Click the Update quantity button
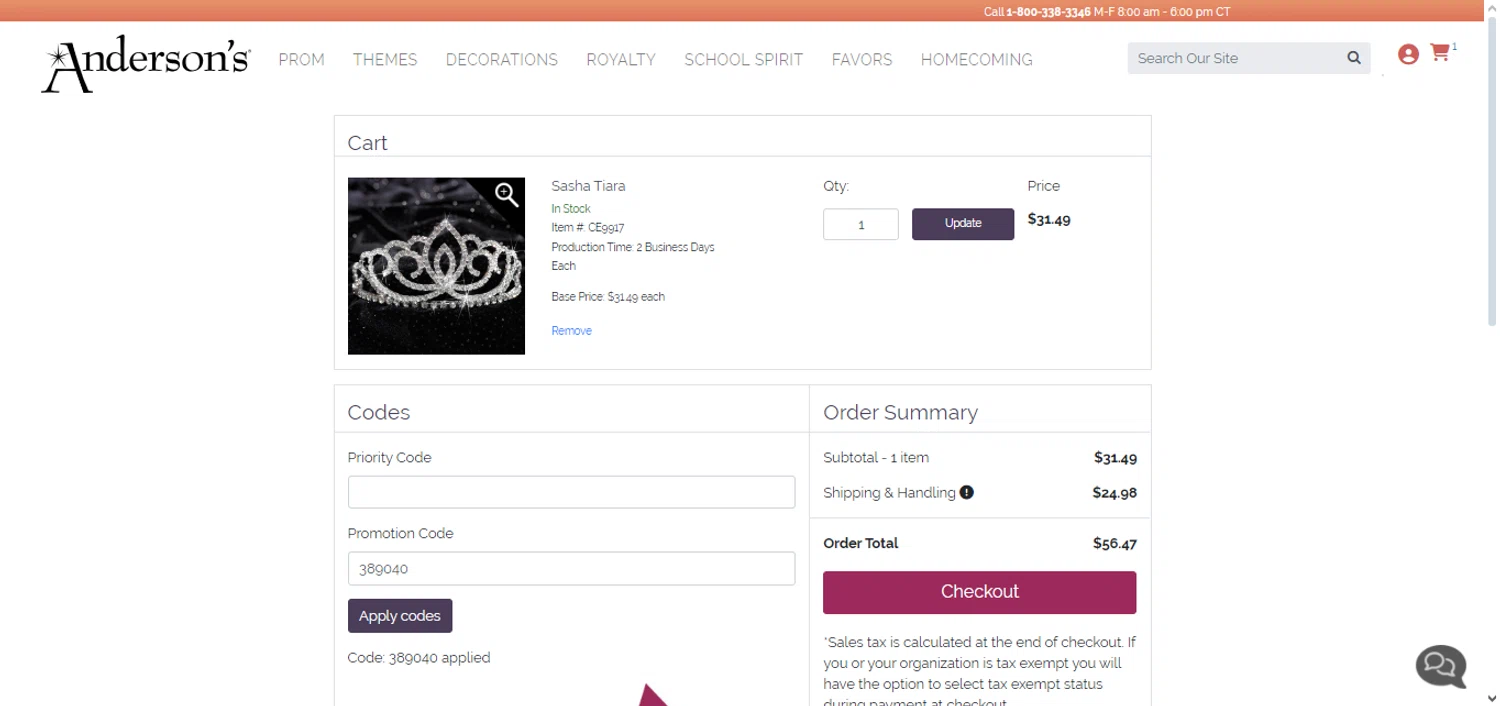 click(963, 224)
